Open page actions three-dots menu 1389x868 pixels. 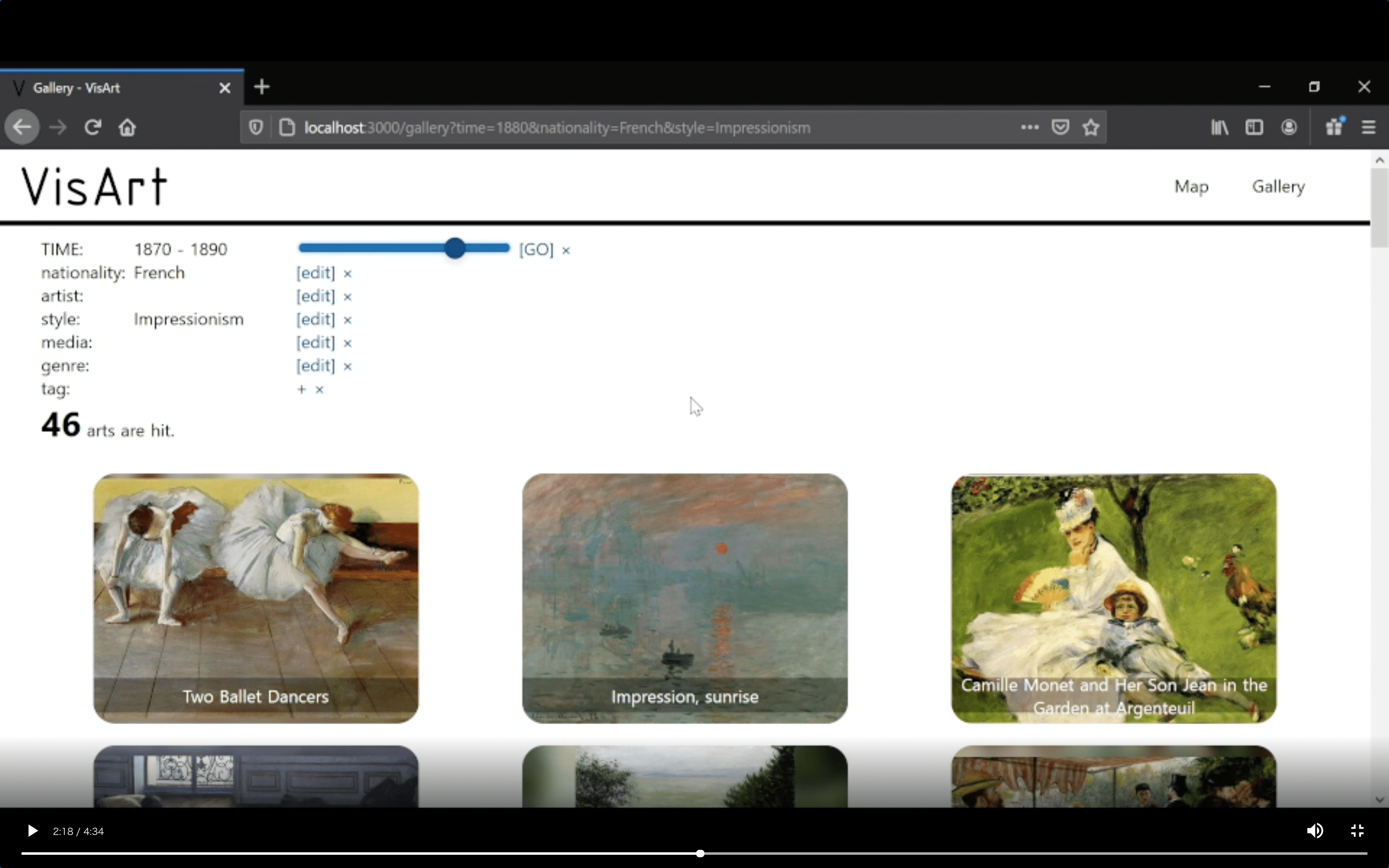tap(1030, 127)
